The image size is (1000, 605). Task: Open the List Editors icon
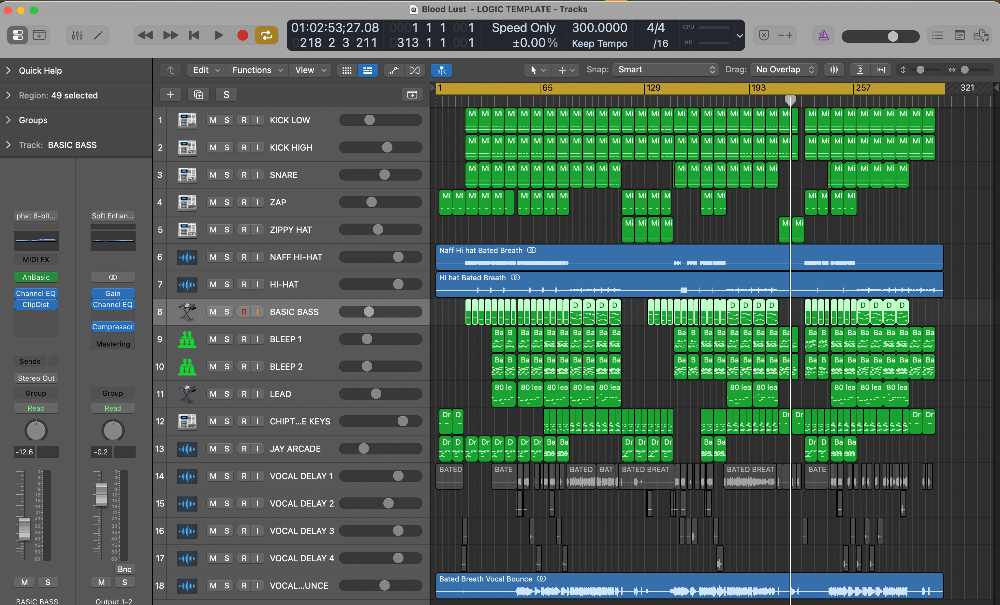click(937, 35)
